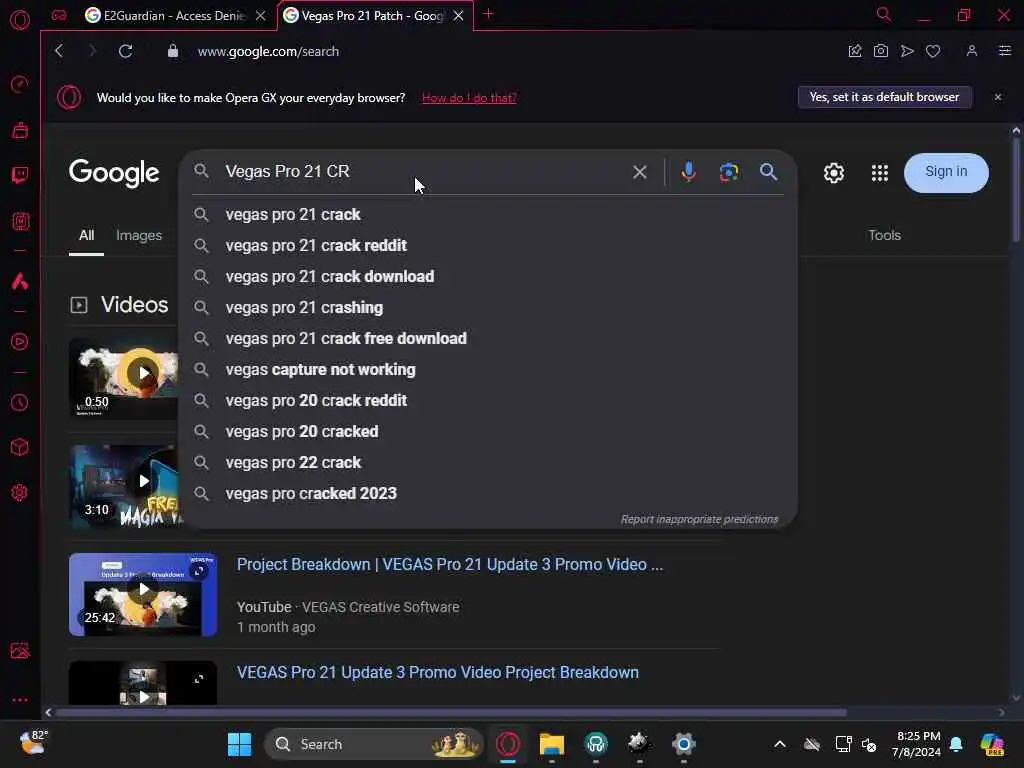1024x768 pixels.
Task: Open the Aria AI sidebar icon
Action: [x=20, y=281]
